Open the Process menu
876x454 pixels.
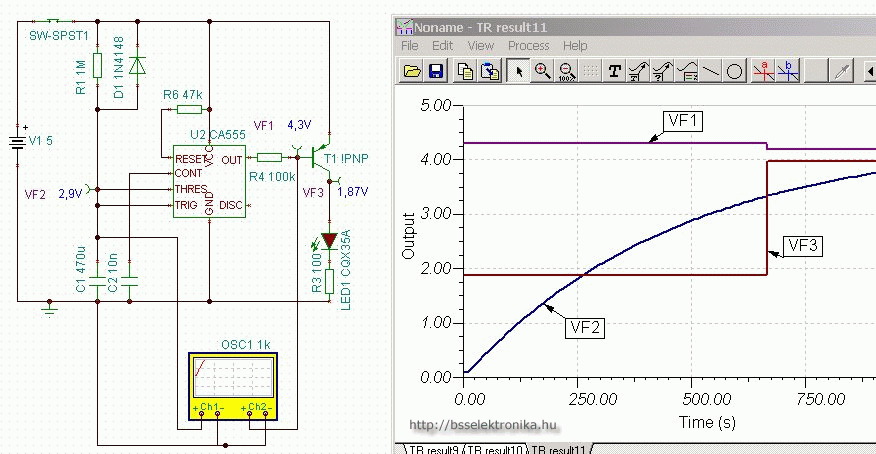(528, 46)
